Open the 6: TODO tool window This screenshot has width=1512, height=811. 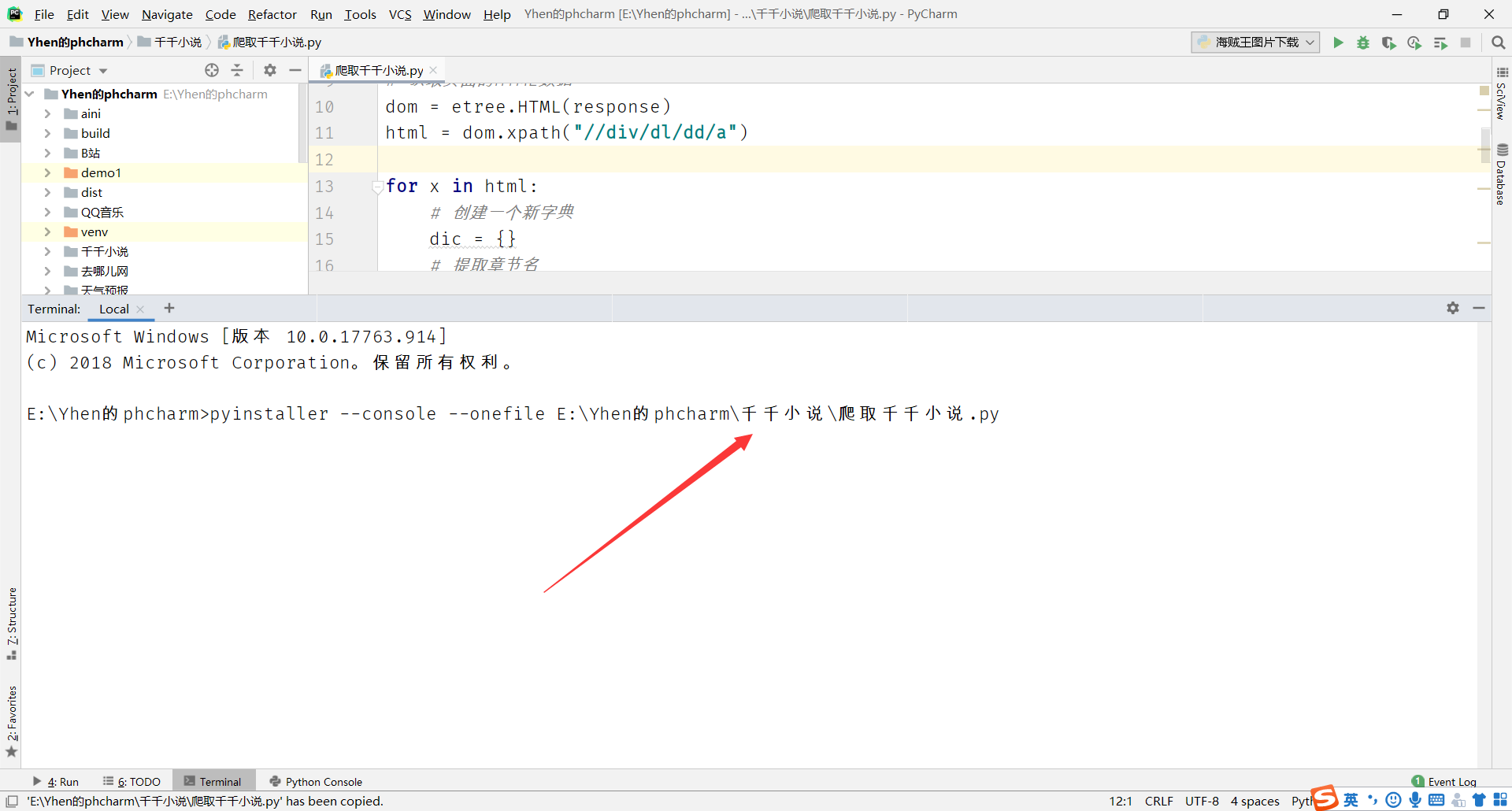(x=132, y=781)
